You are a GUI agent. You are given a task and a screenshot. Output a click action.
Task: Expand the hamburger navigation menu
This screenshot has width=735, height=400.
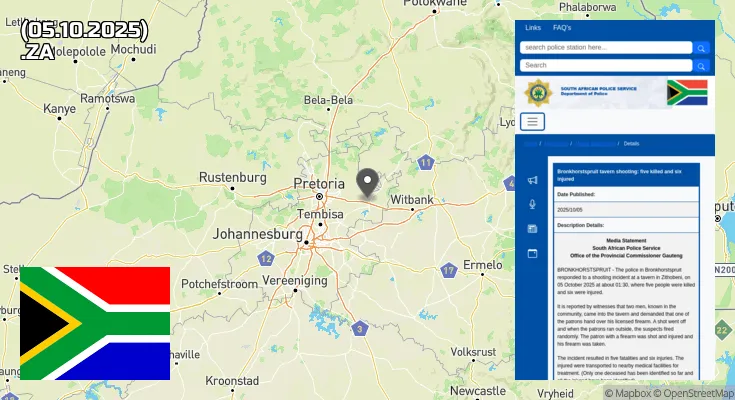click(532, 121)
